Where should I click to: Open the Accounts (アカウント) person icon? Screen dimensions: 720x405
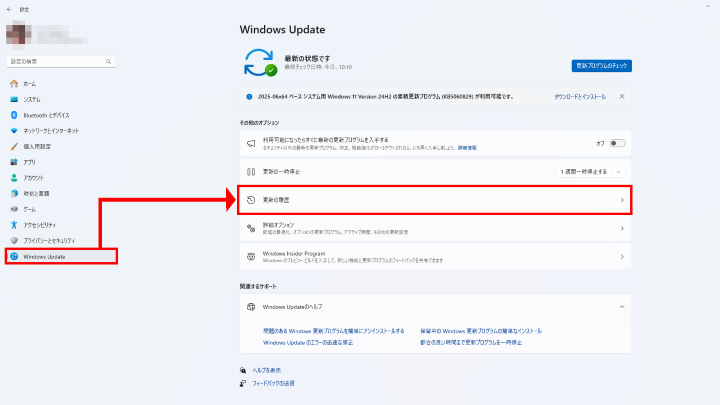pos(14,178)
